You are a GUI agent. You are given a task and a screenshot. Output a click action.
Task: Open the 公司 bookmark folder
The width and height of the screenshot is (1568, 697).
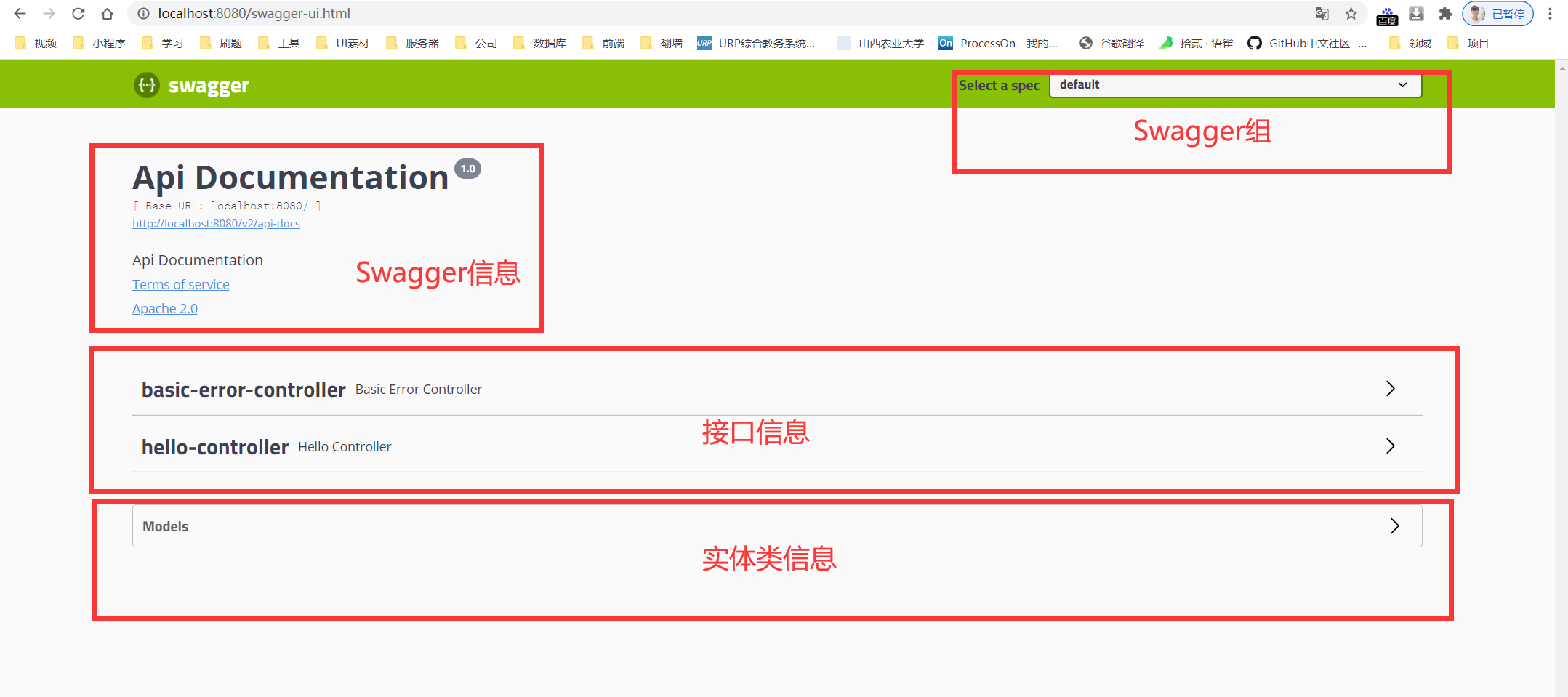tap(475, 43)
